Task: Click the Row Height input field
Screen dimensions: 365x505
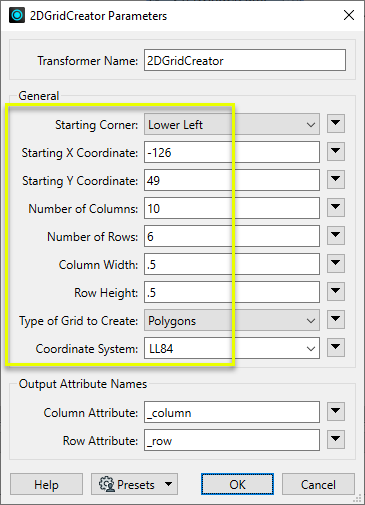Action: click(232, 292)
